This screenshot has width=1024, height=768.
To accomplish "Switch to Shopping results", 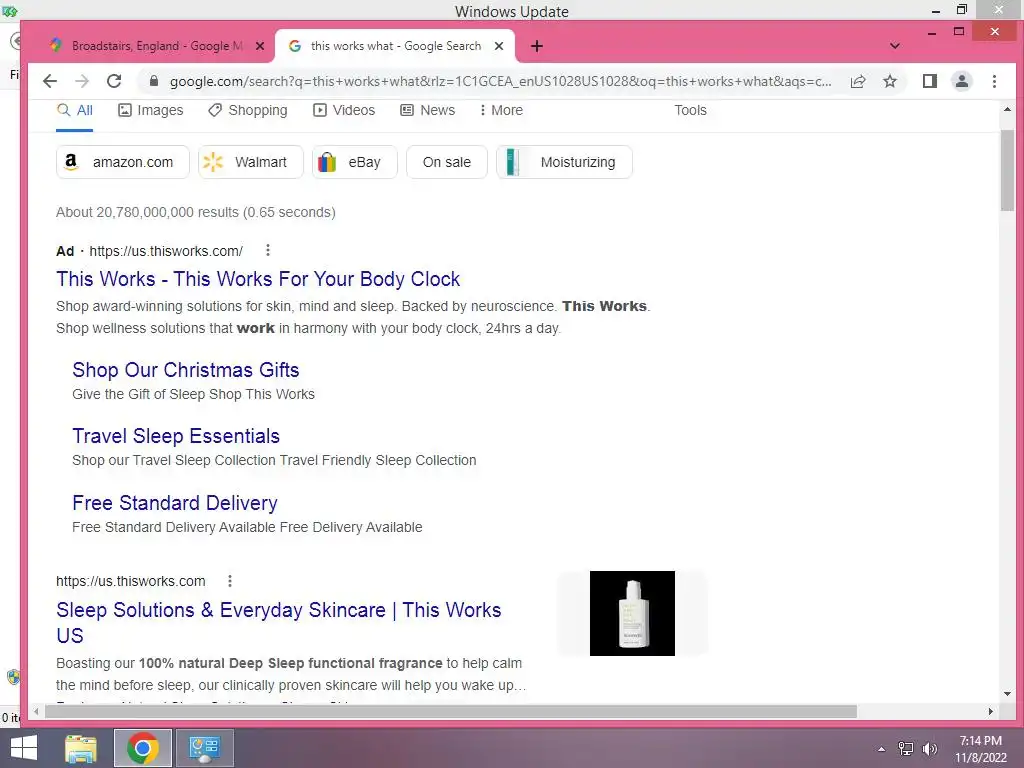I will (x=248, y=110).
